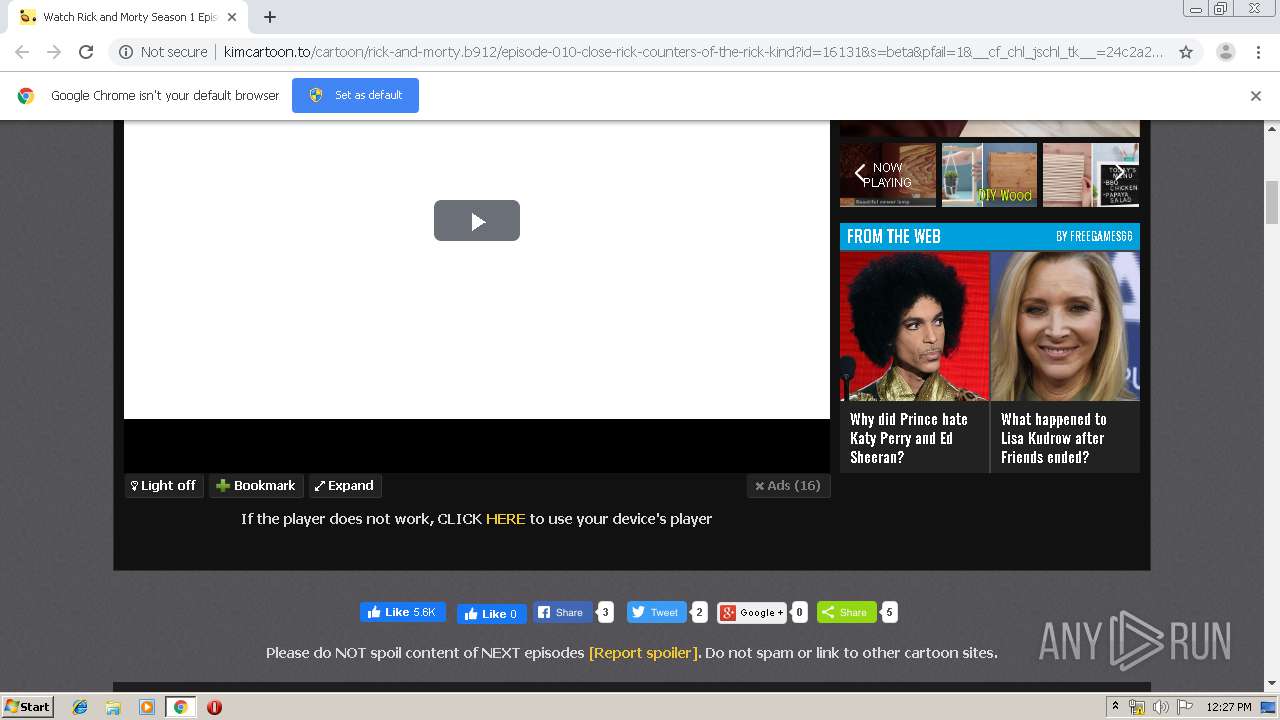Bookmark this page with the star icon

1186,52
